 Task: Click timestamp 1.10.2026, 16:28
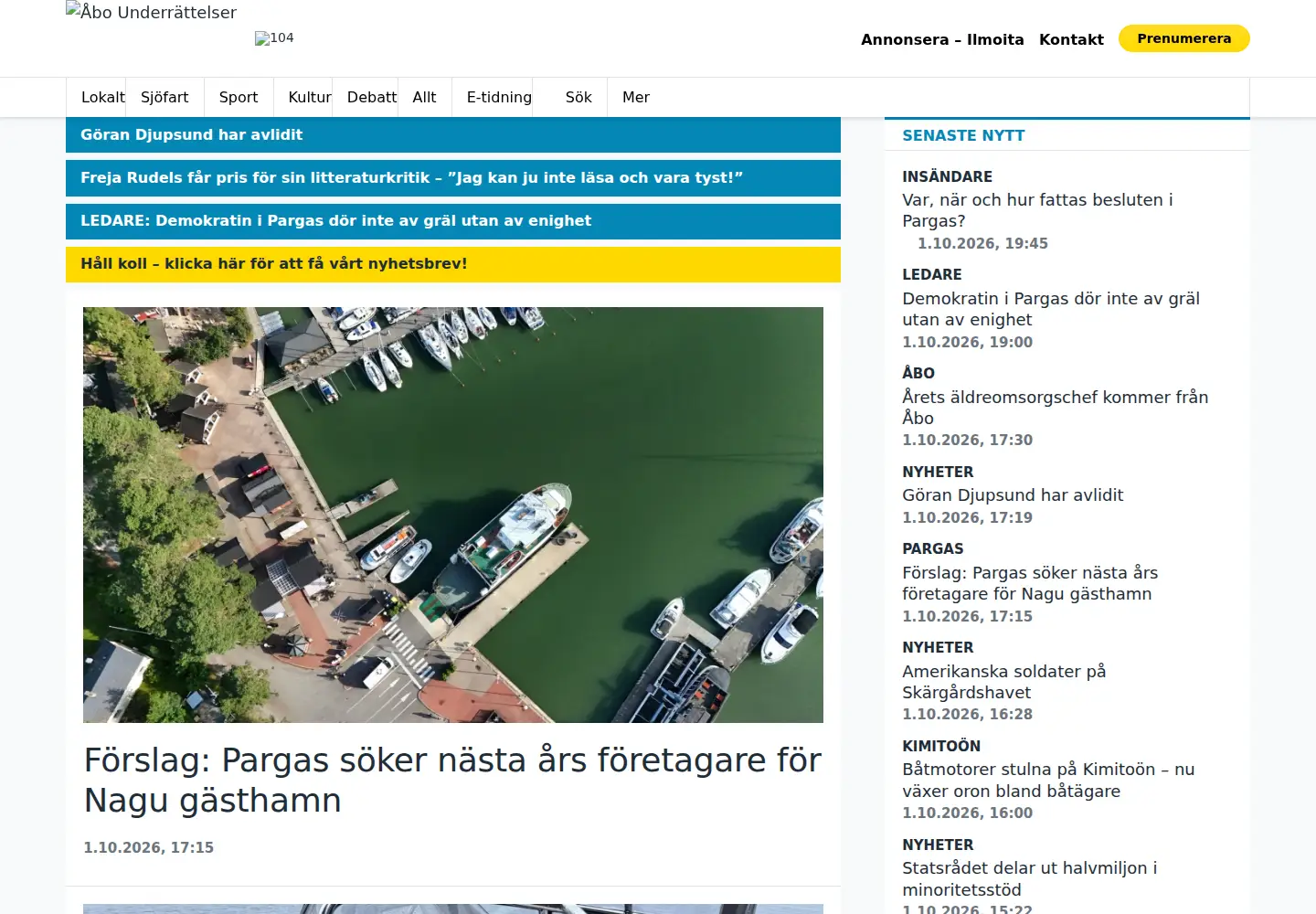click(x=967, y=714)
